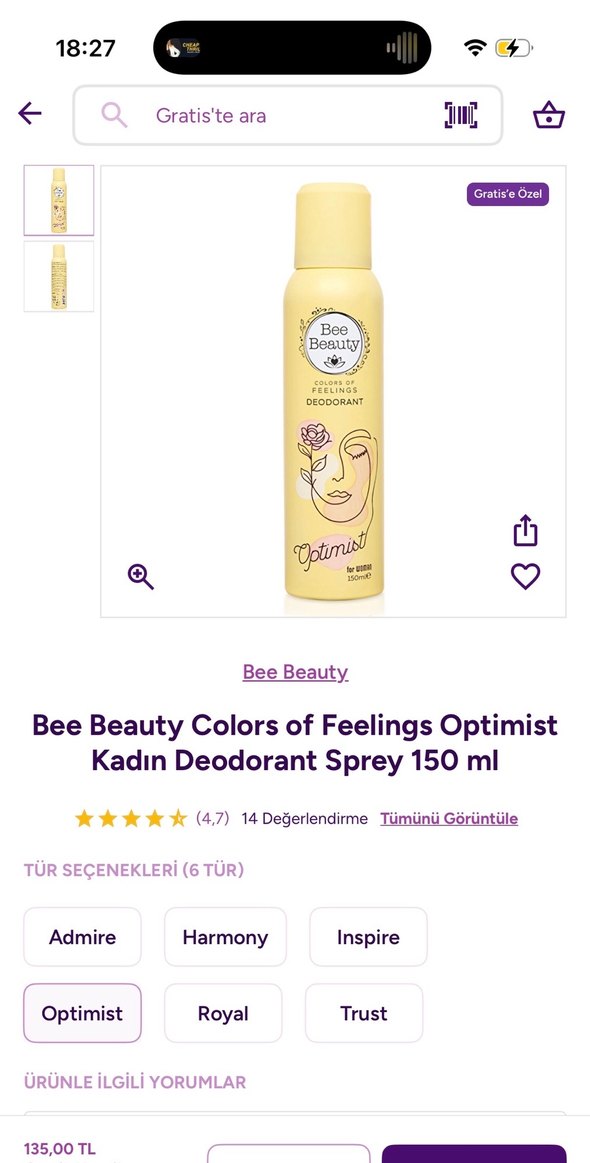Select the Harmony variant option
The width and height of the screenshot is (590, 1163).
pos(225,937)
